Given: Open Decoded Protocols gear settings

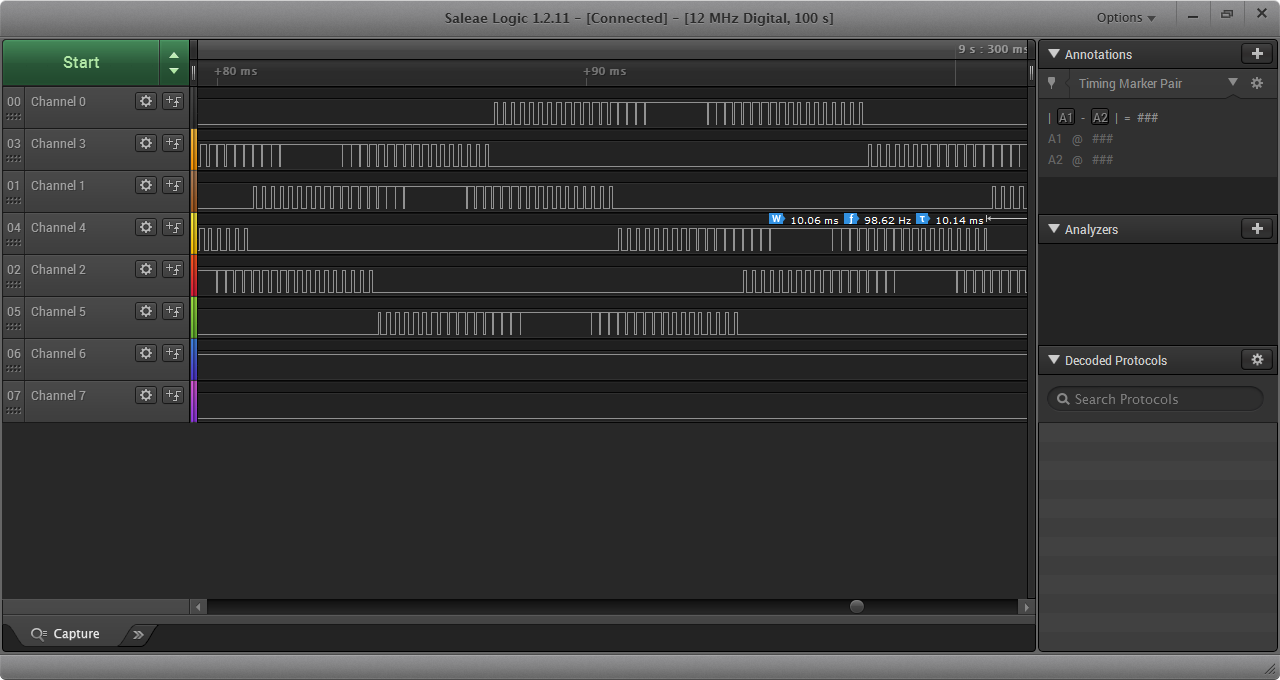Looking at the screenshot, I should pos(1257,360).
